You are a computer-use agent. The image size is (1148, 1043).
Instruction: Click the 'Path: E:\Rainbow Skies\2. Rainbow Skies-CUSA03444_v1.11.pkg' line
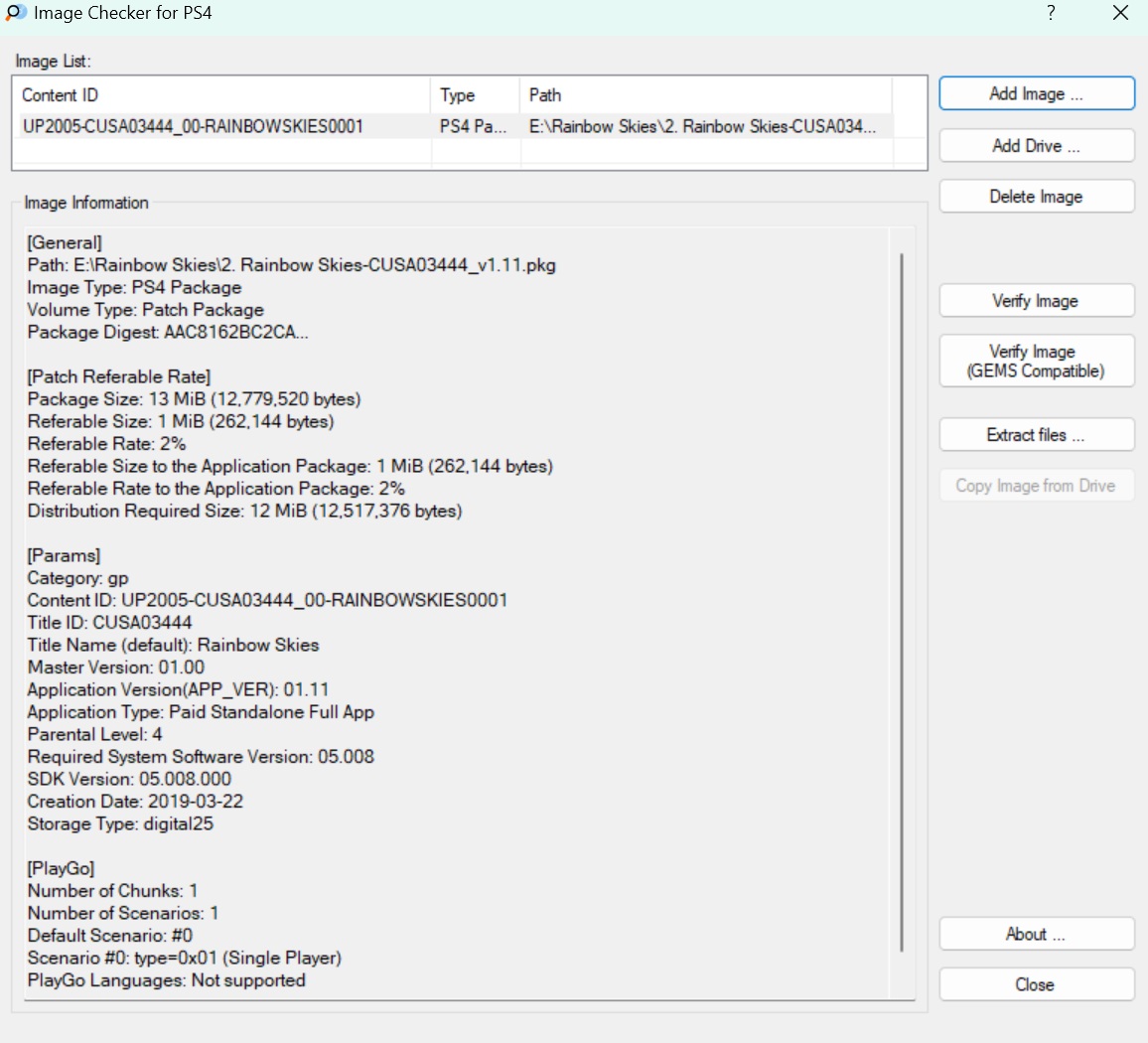291,265
